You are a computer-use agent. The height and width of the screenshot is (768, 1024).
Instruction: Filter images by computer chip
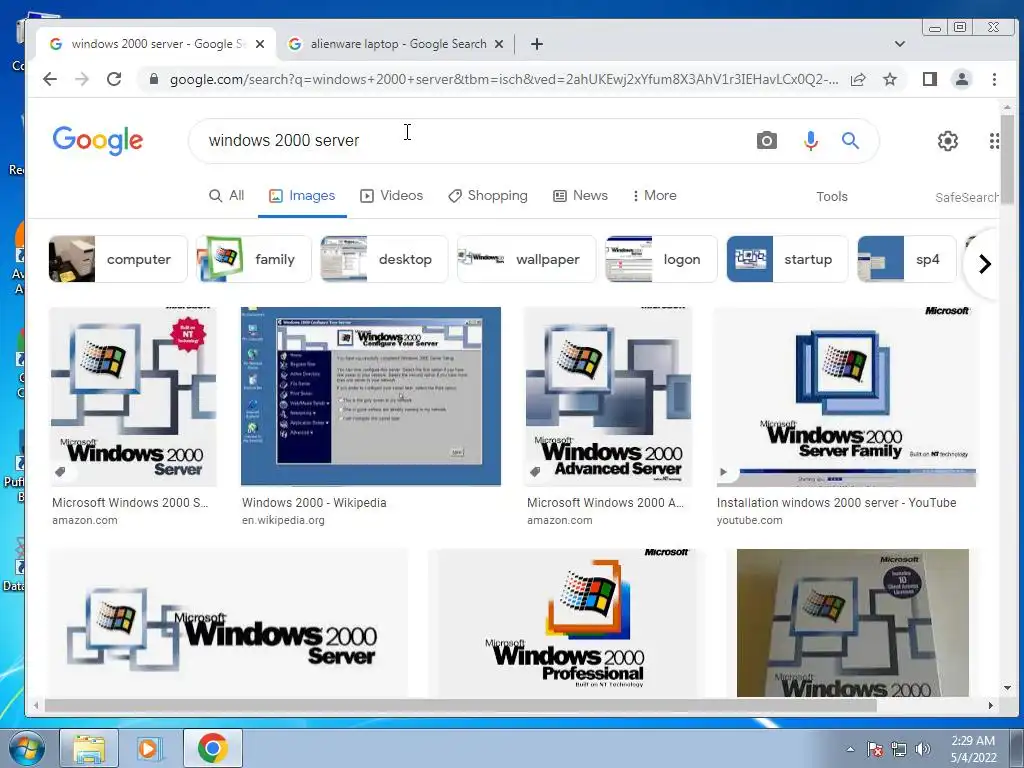pos(118,259)
